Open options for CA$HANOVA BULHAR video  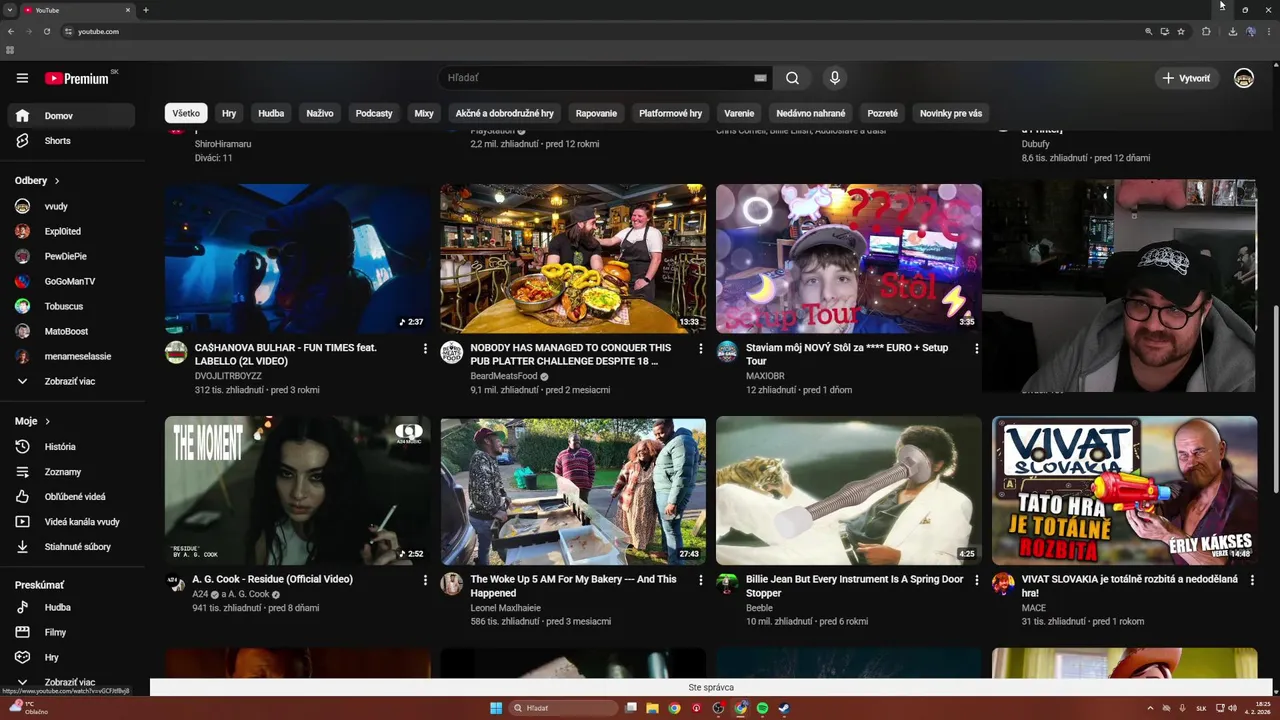[x=425, y=349]
